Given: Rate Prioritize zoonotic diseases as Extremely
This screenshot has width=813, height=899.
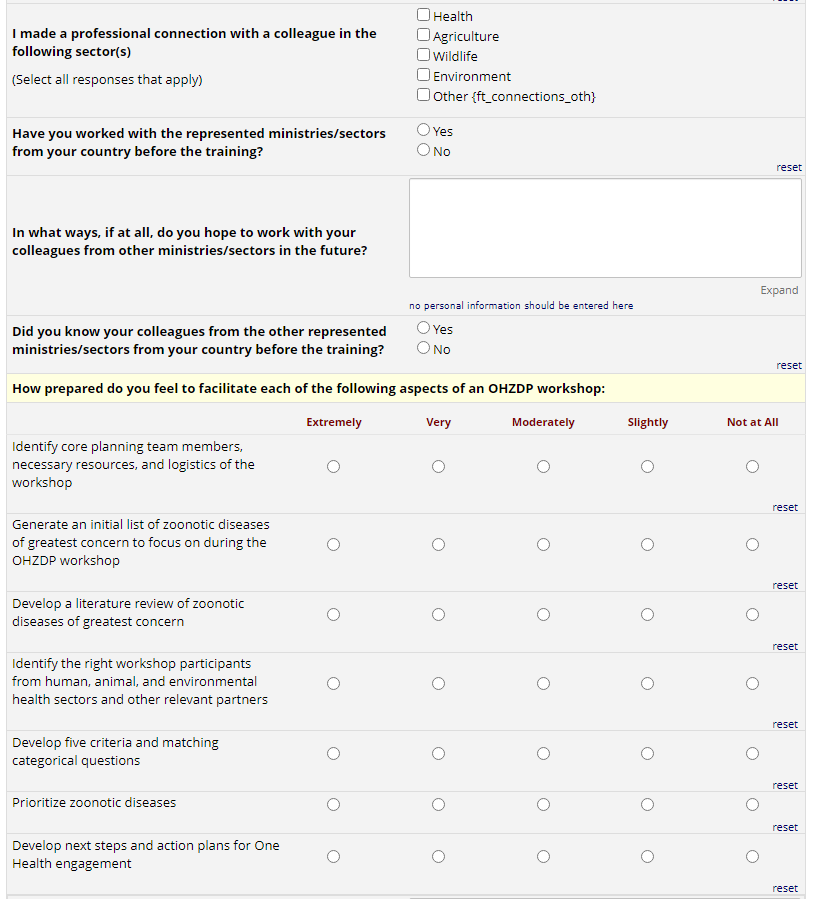Looking at the screenshot, I should click(333, 804).
